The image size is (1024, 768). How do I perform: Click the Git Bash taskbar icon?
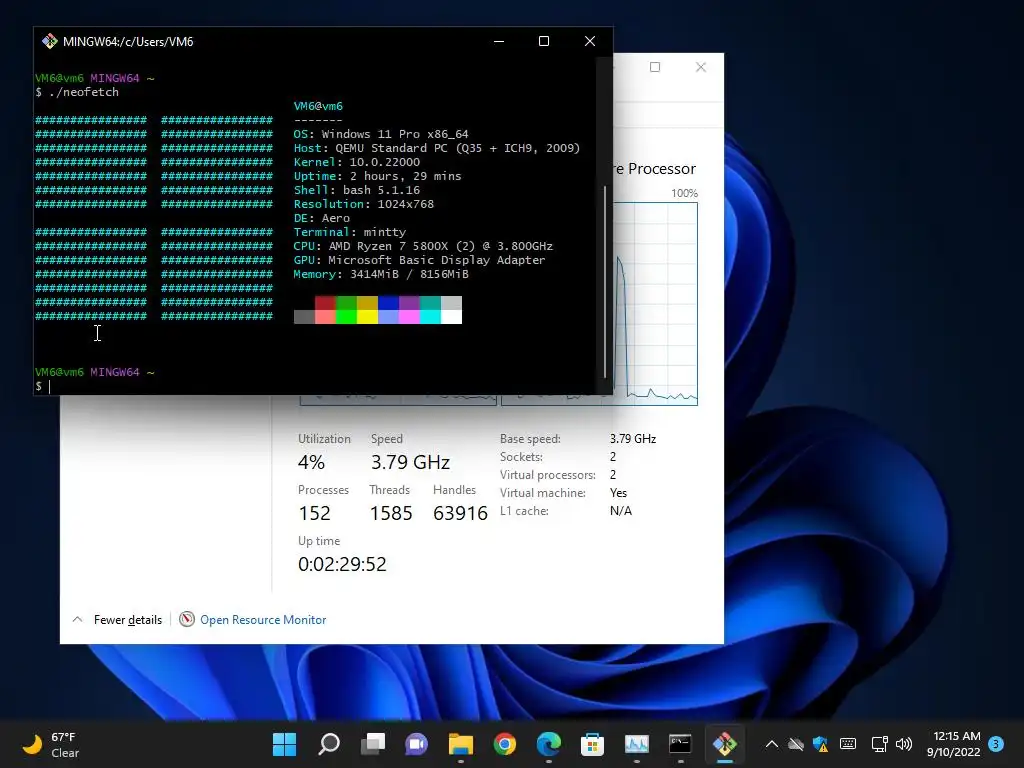click(x=724, y=744)
